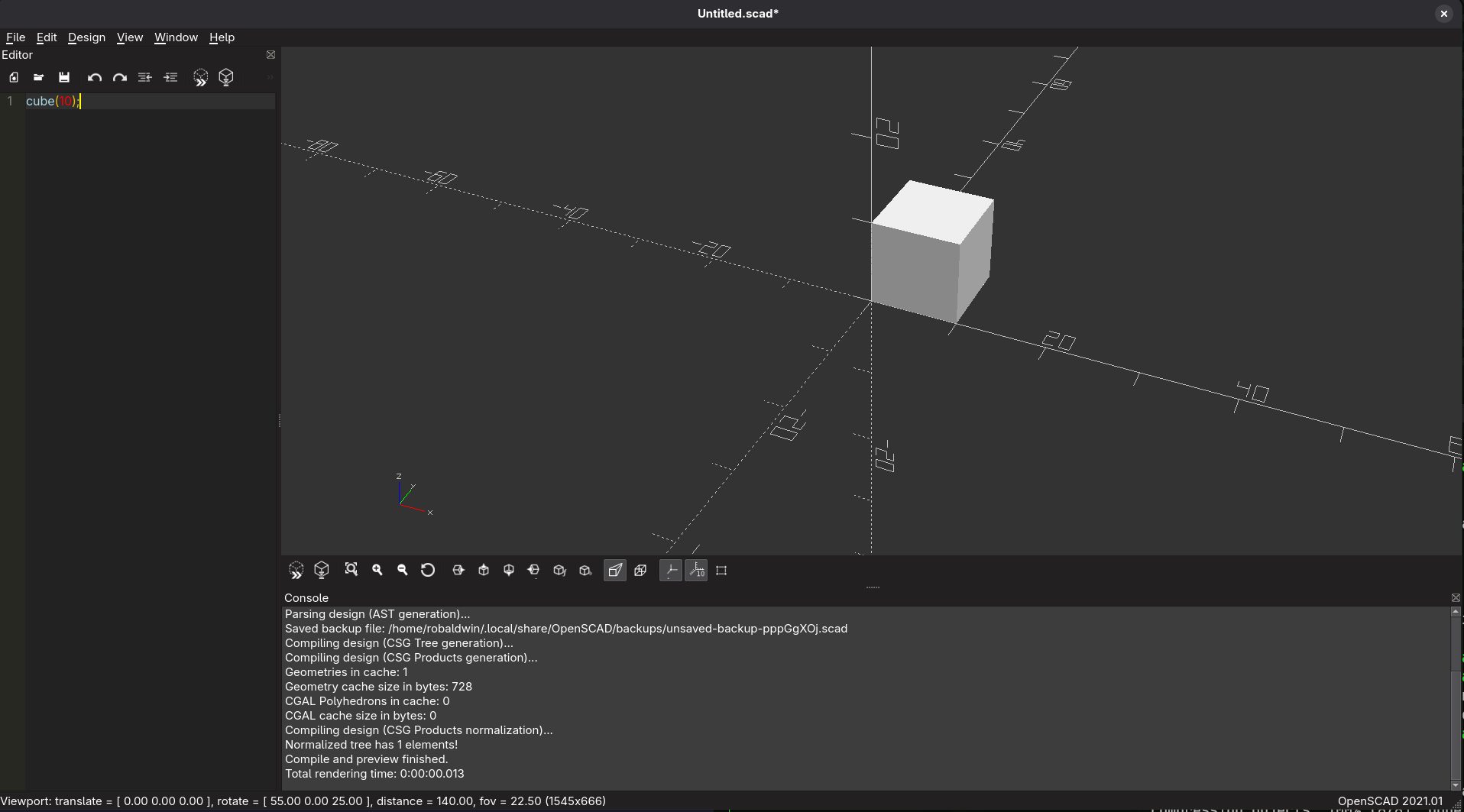This screenshot has height=812, width=1464.
Task: Open the Edit menu
Action: tap(47, 37)
